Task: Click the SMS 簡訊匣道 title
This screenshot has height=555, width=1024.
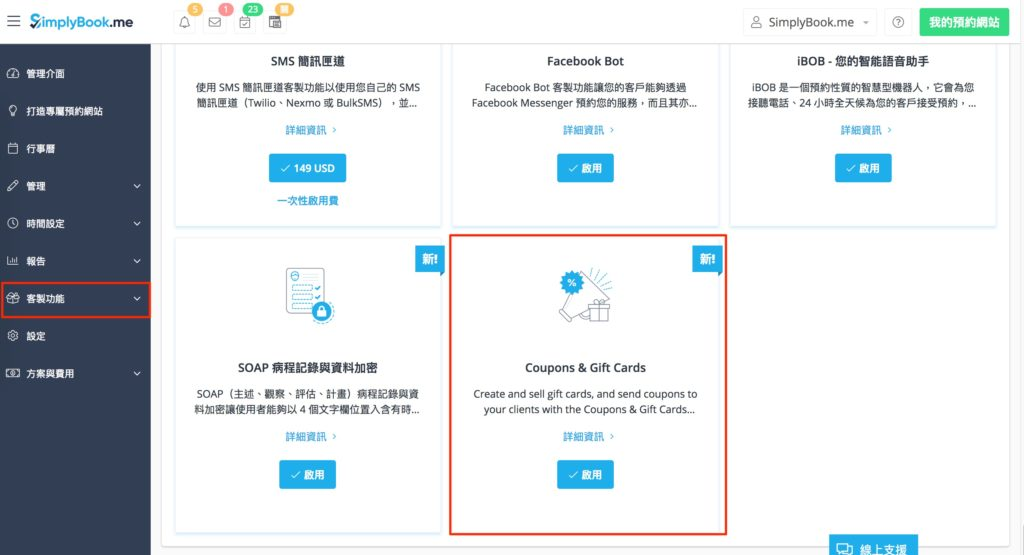Action: pos(308,61)
